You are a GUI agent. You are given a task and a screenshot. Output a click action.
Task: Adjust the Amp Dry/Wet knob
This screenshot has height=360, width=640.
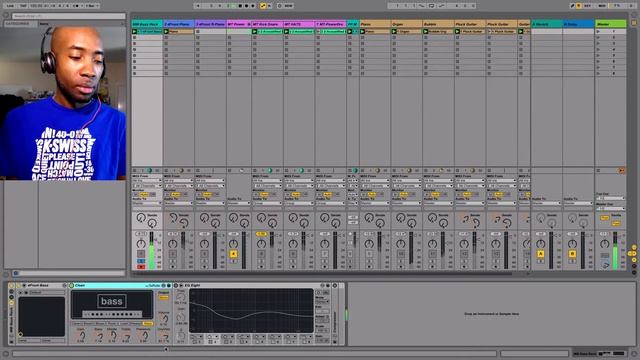164,336
